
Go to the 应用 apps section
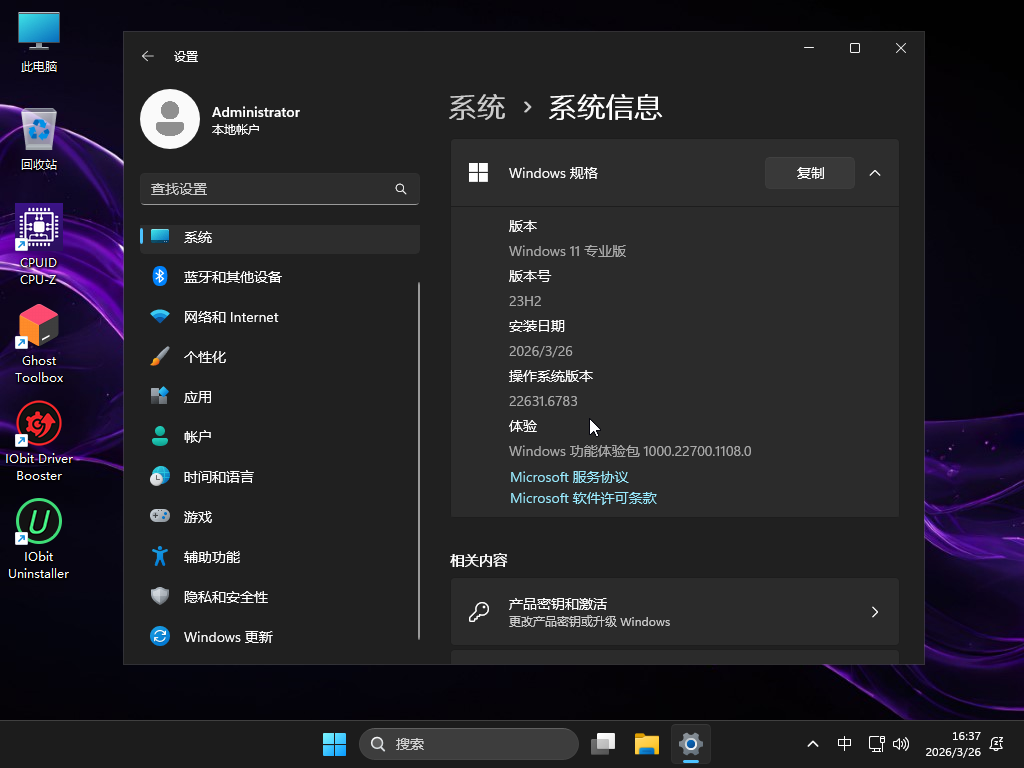pos(198,397)
